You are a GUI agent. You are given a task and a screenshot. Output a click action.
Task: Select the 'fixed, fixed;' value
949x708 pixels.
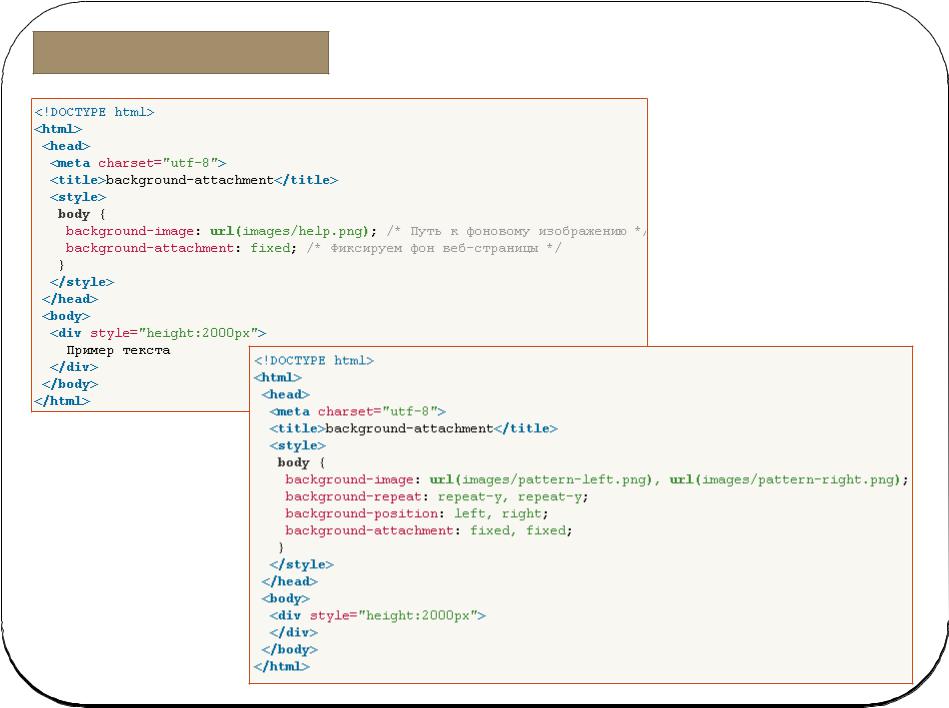[x=521, y=531]
